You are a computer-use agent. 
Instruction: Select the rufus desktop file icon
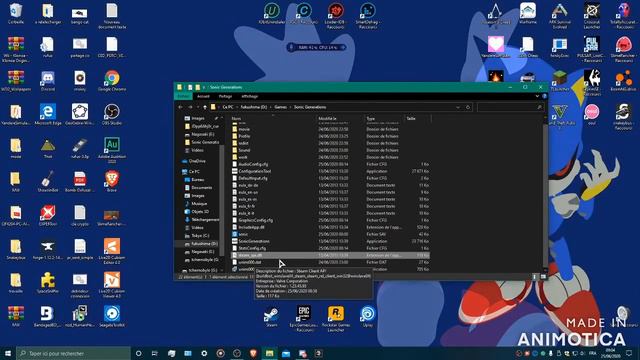click(x=48, y=47)
